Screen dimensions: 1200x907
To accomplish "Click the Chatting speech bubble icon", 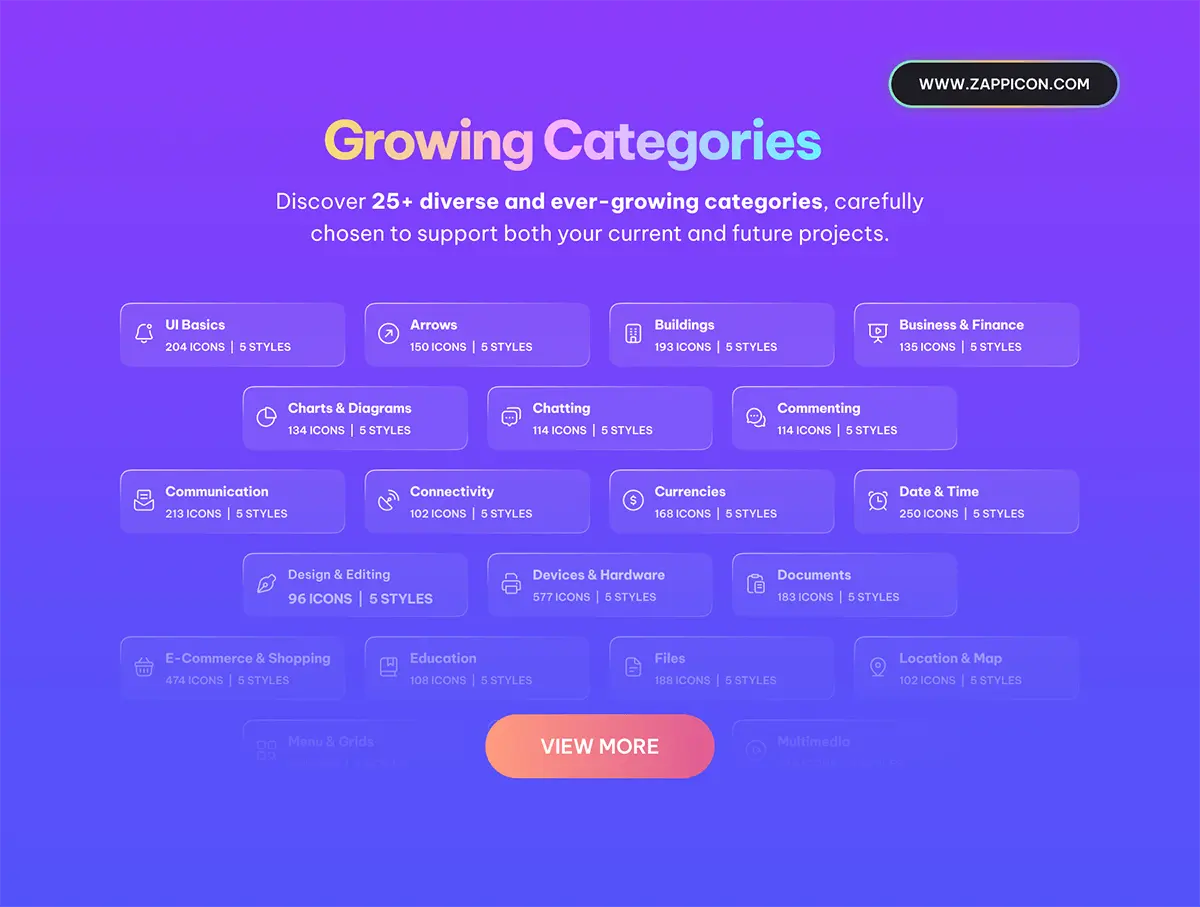I will point(511,418).
